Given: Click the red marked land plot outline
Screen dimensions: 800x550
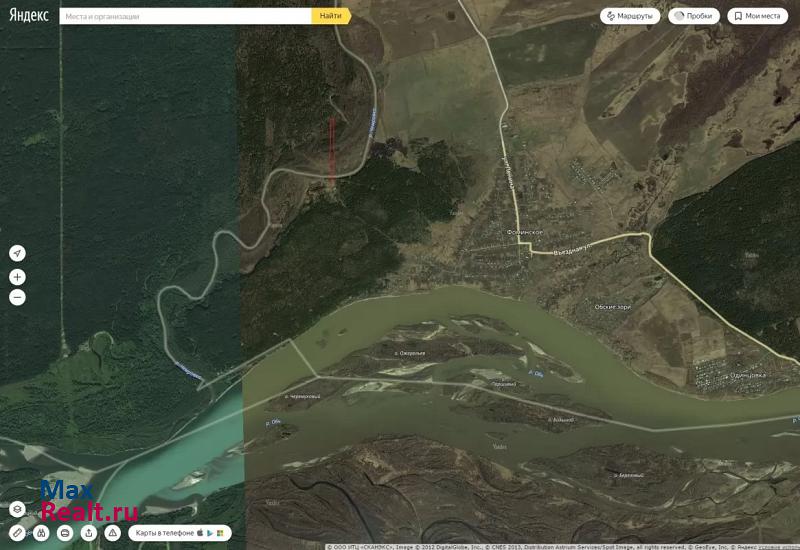Looking at the screenshot, I should (x=332, y=150).
